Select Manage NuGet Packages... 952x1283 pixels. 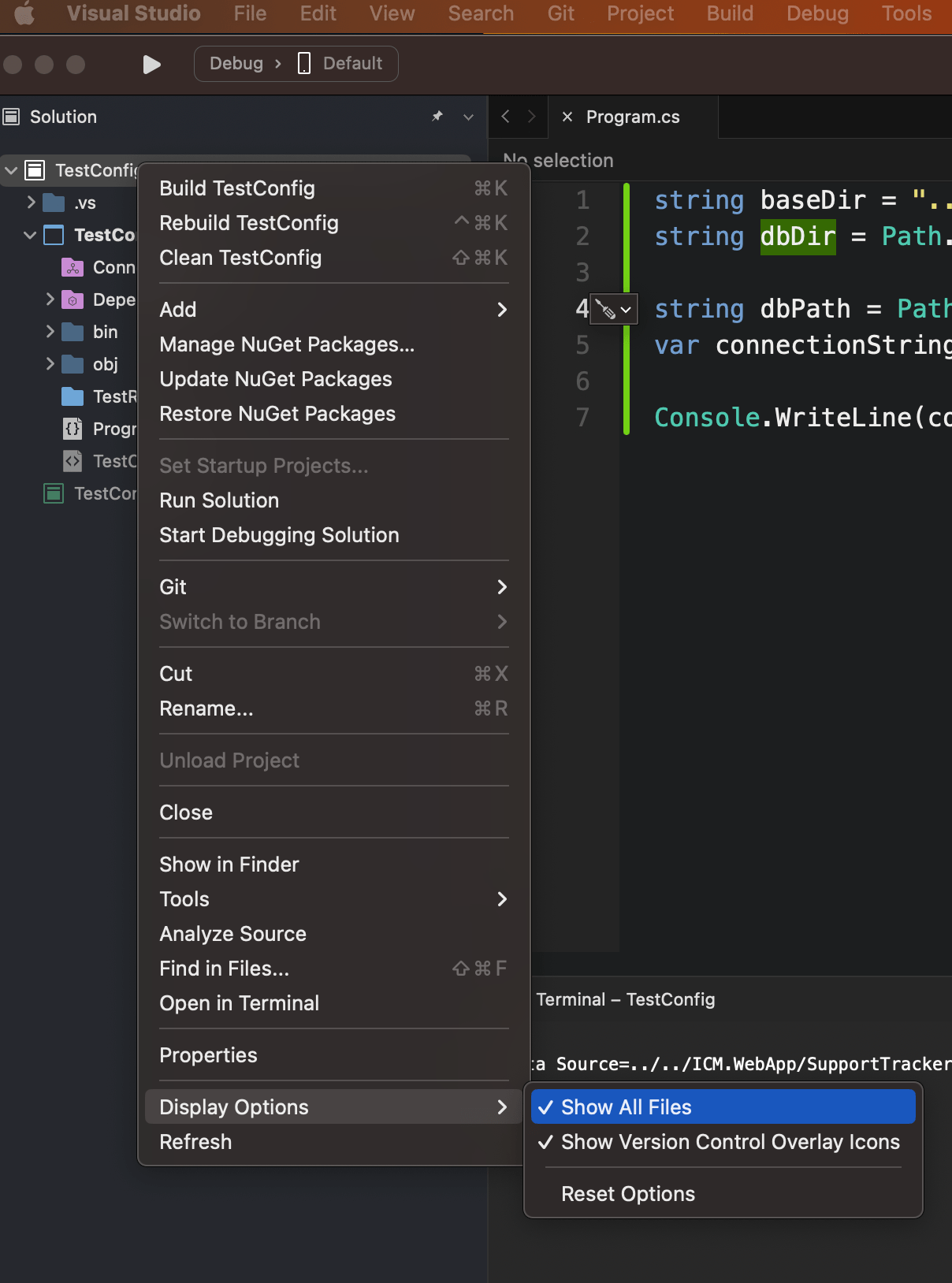(334, 344)
